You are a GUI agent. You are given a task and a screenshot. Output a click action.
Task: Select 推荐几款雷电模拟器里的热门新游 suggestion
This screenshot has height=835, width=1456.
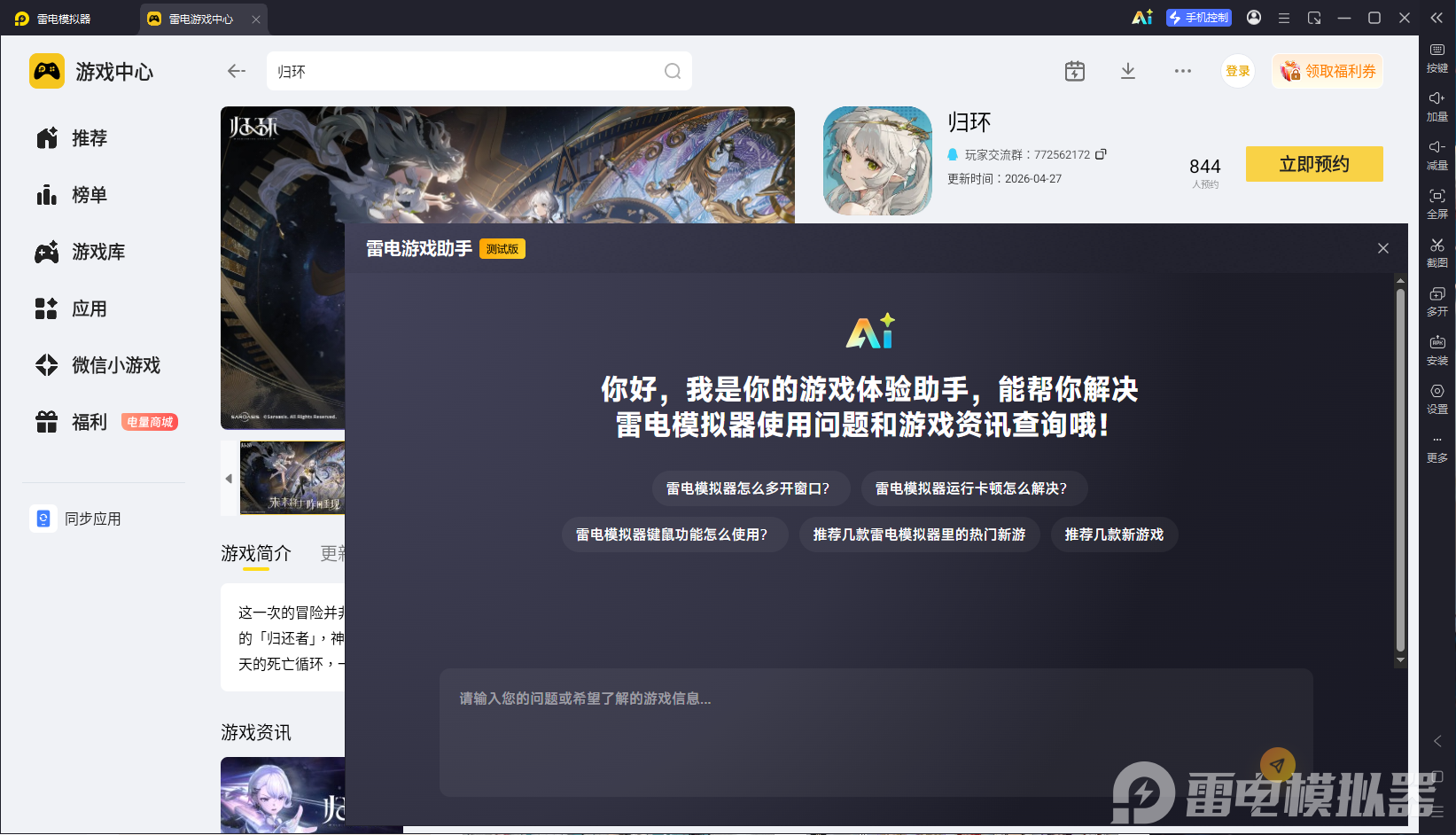pyautogui.click(x=919, y=535)
